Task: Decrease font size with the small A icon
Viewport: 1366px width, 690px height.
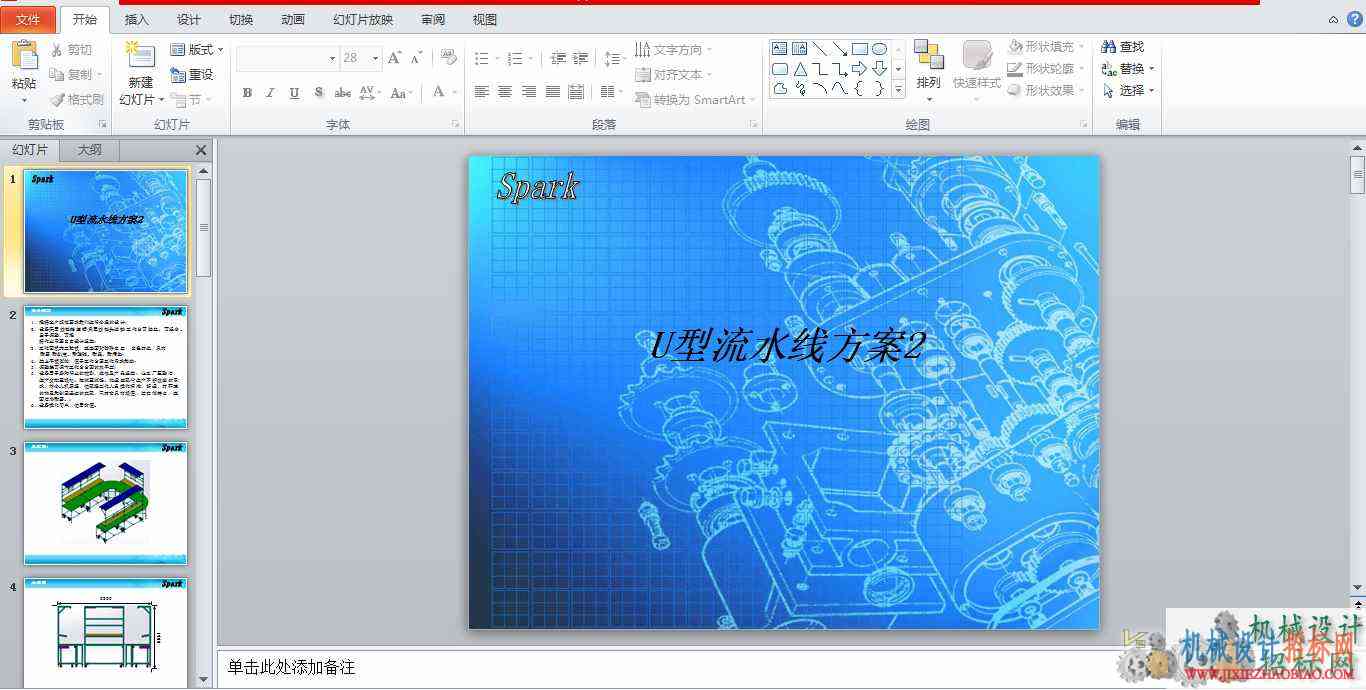Action: tap(417, 58)
